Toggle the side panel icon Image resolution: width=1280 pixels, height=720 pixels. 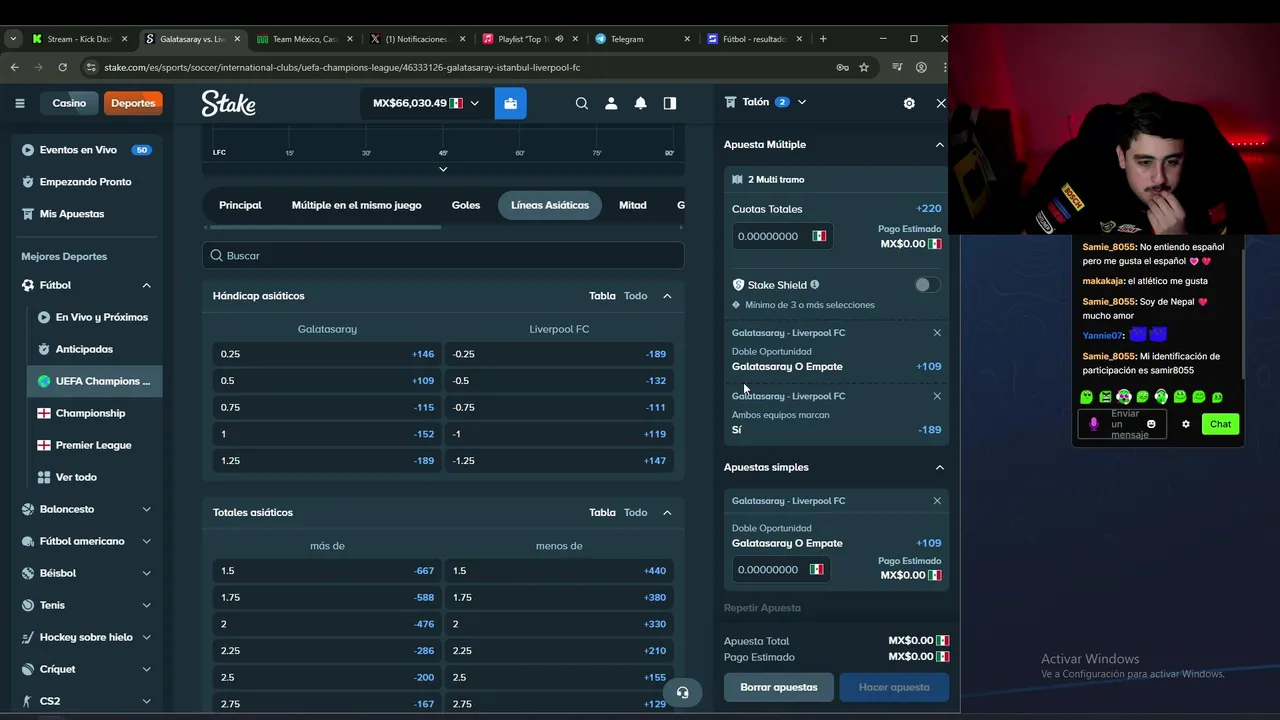[670, 103]
